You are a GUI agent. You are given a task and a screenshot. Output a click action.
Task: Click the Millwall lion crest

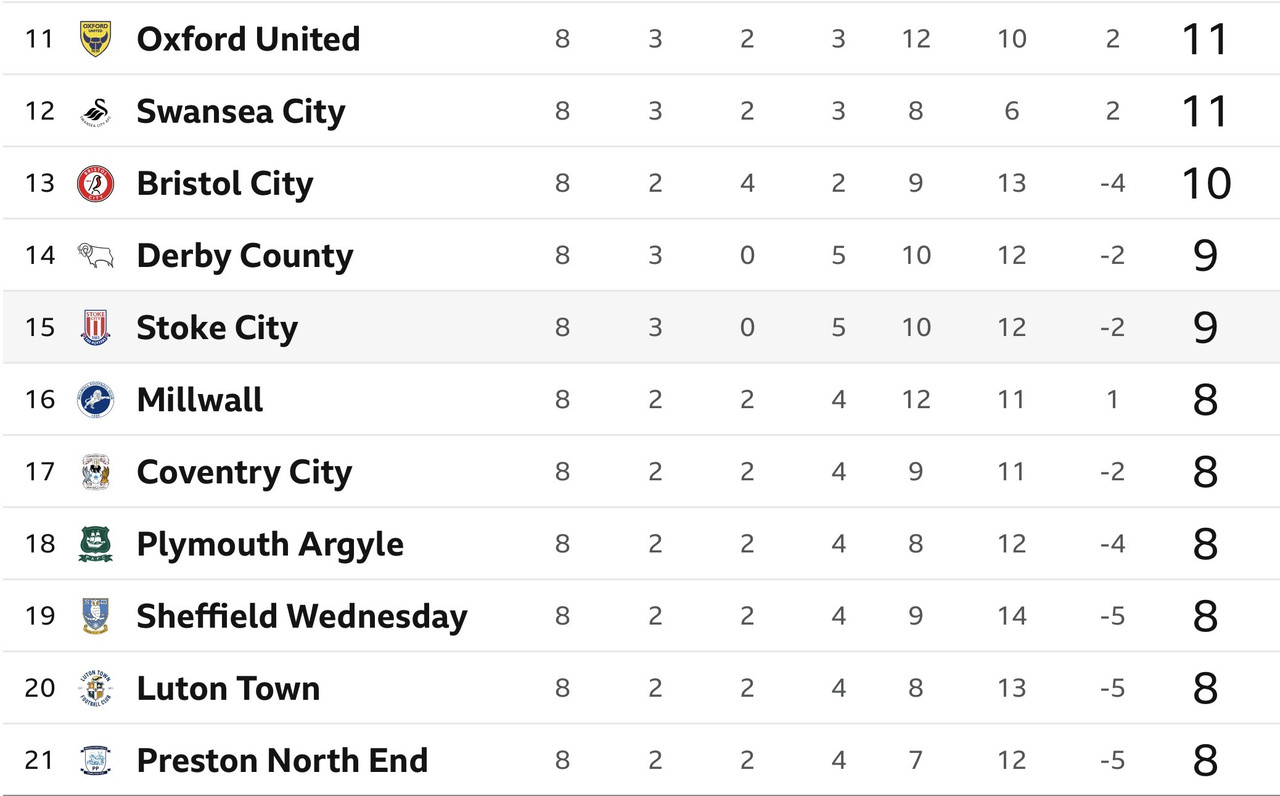(x=95, y=400)
